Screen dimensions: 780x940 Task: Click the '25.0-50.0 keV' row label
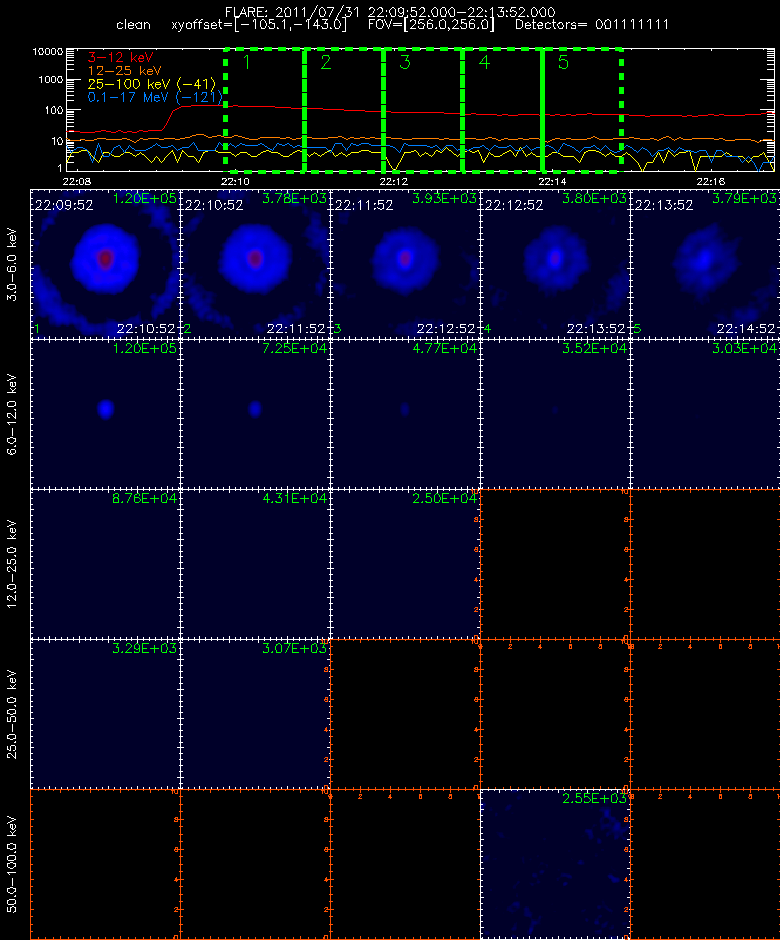pos(13,714)
